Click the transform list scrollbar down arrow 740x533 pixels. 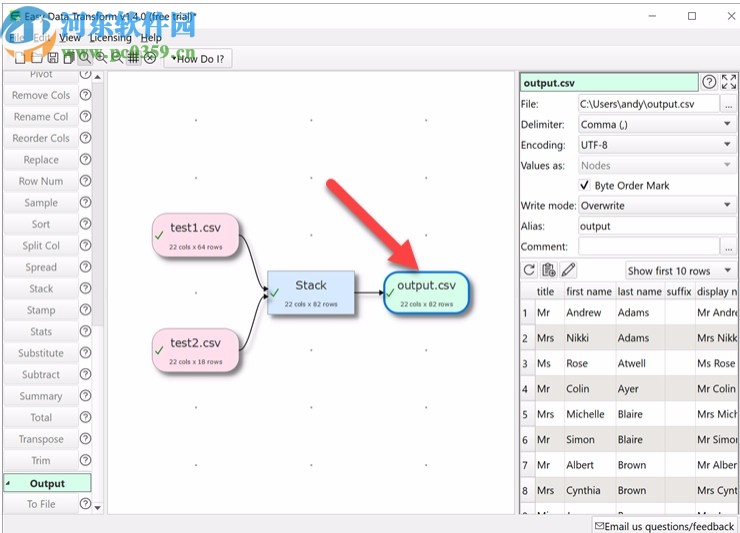98,508
